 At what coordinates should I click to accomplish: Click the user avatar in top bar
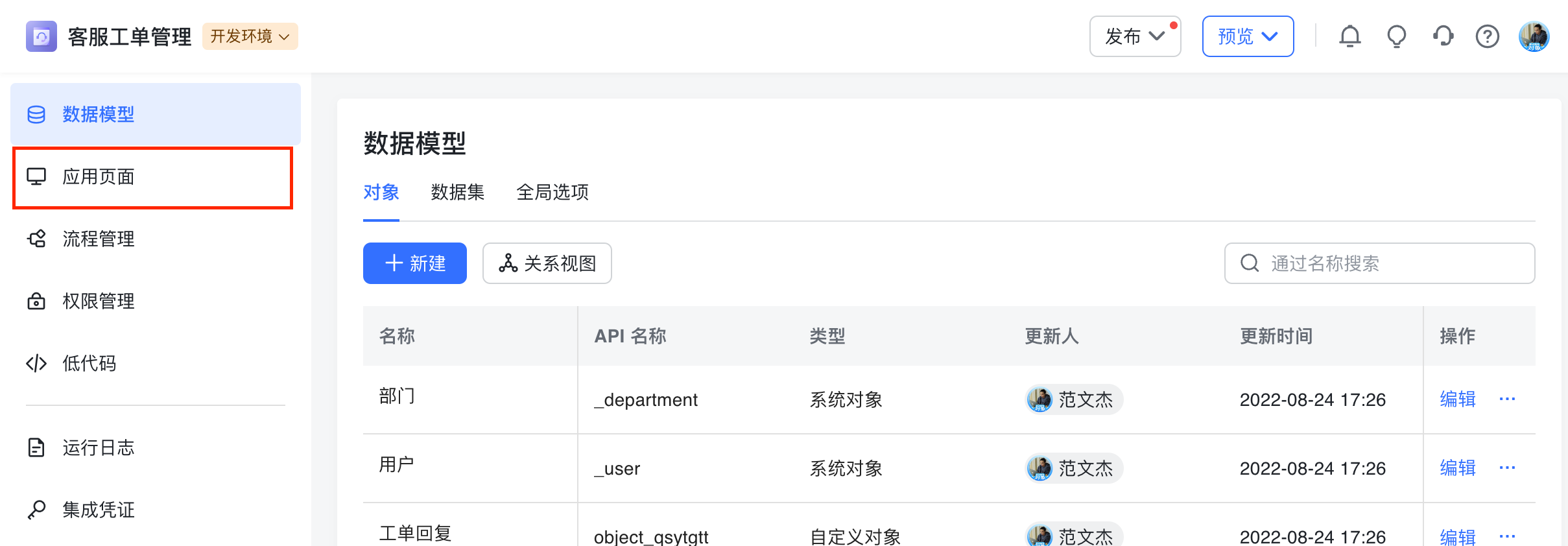coord(1534,36)
